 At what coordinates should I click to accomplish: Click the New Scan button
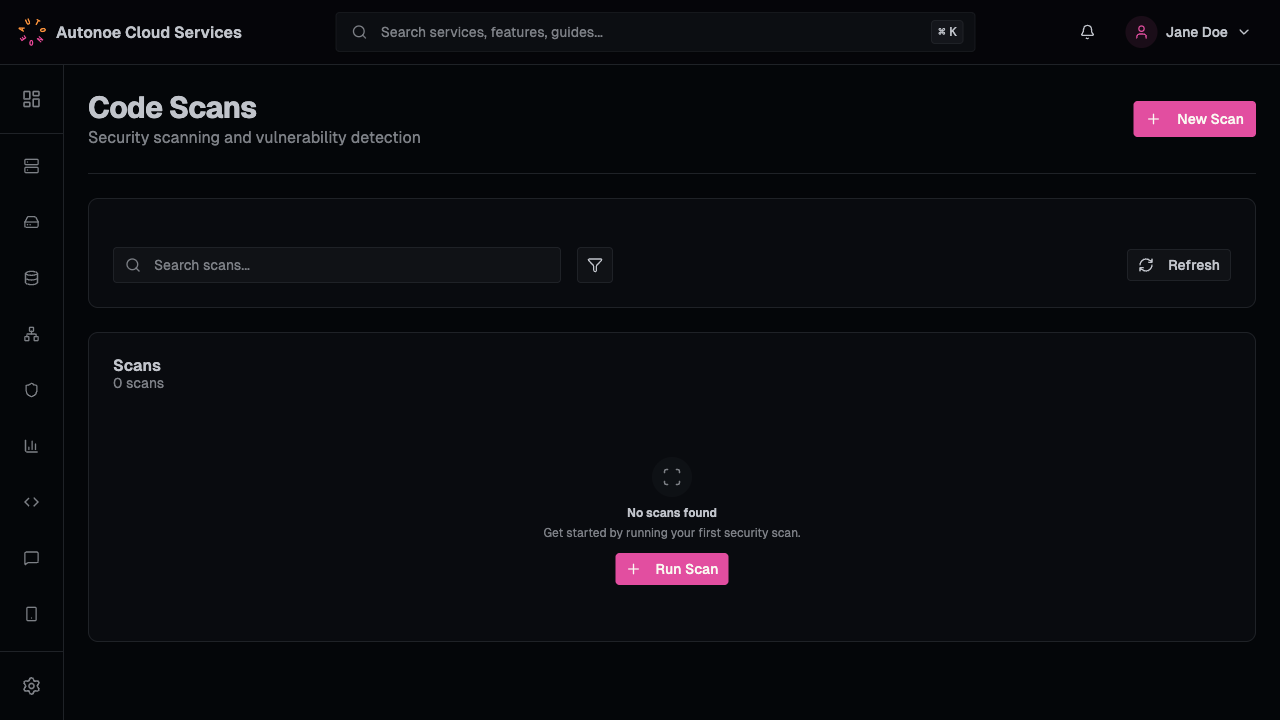(1194, 119)
